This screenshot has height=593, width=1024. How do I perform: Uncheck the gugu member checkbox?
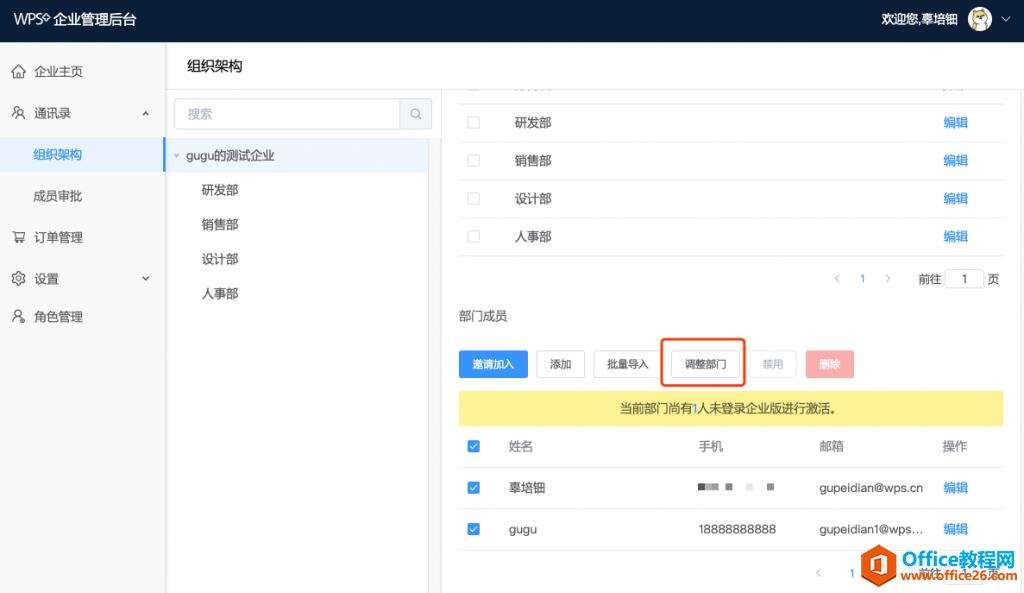tap(473, 529)
